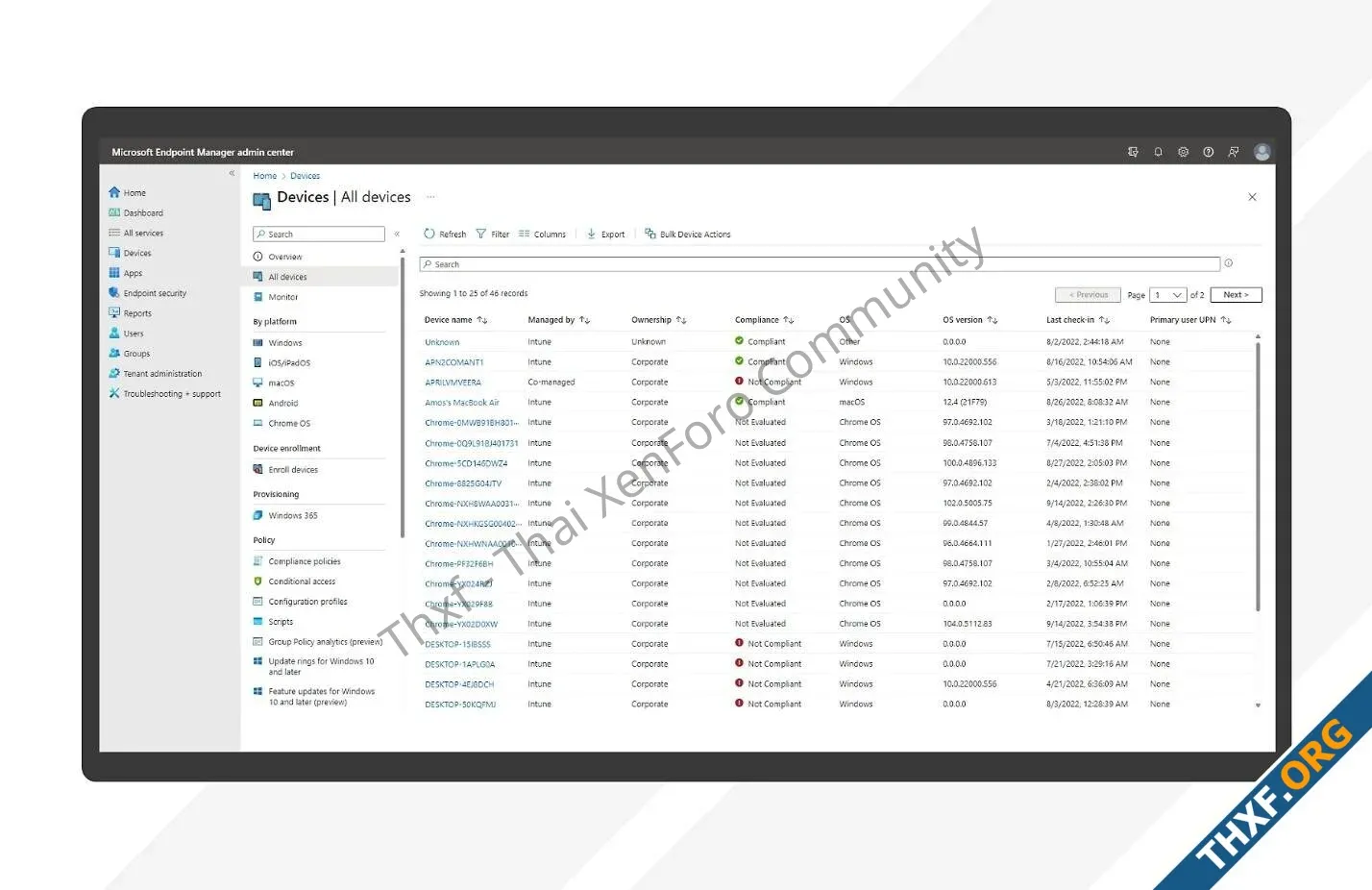Go to the Next page of records
The image size is (1372, 890).
[x=1237, y=295]
